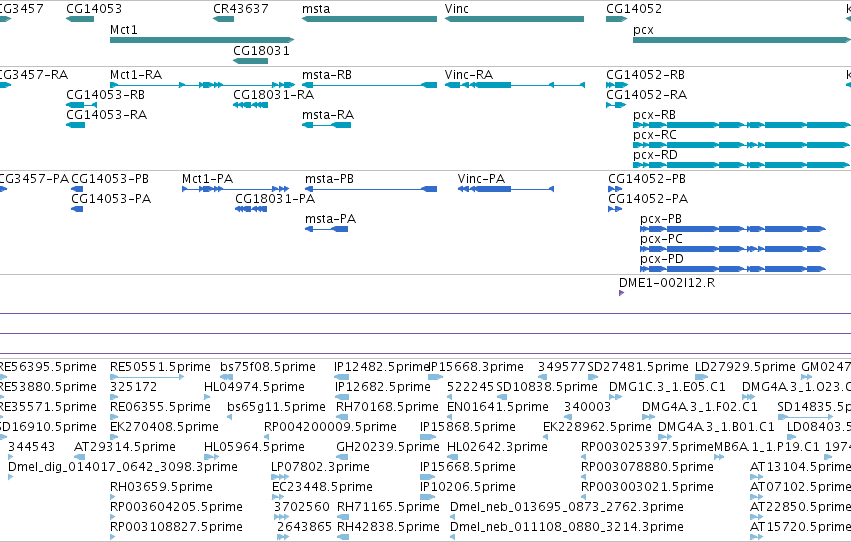The width and height of the screenshot is (851, 542).
Task: Click the SD10838.5prime label
Action: [x=547, y=386]
